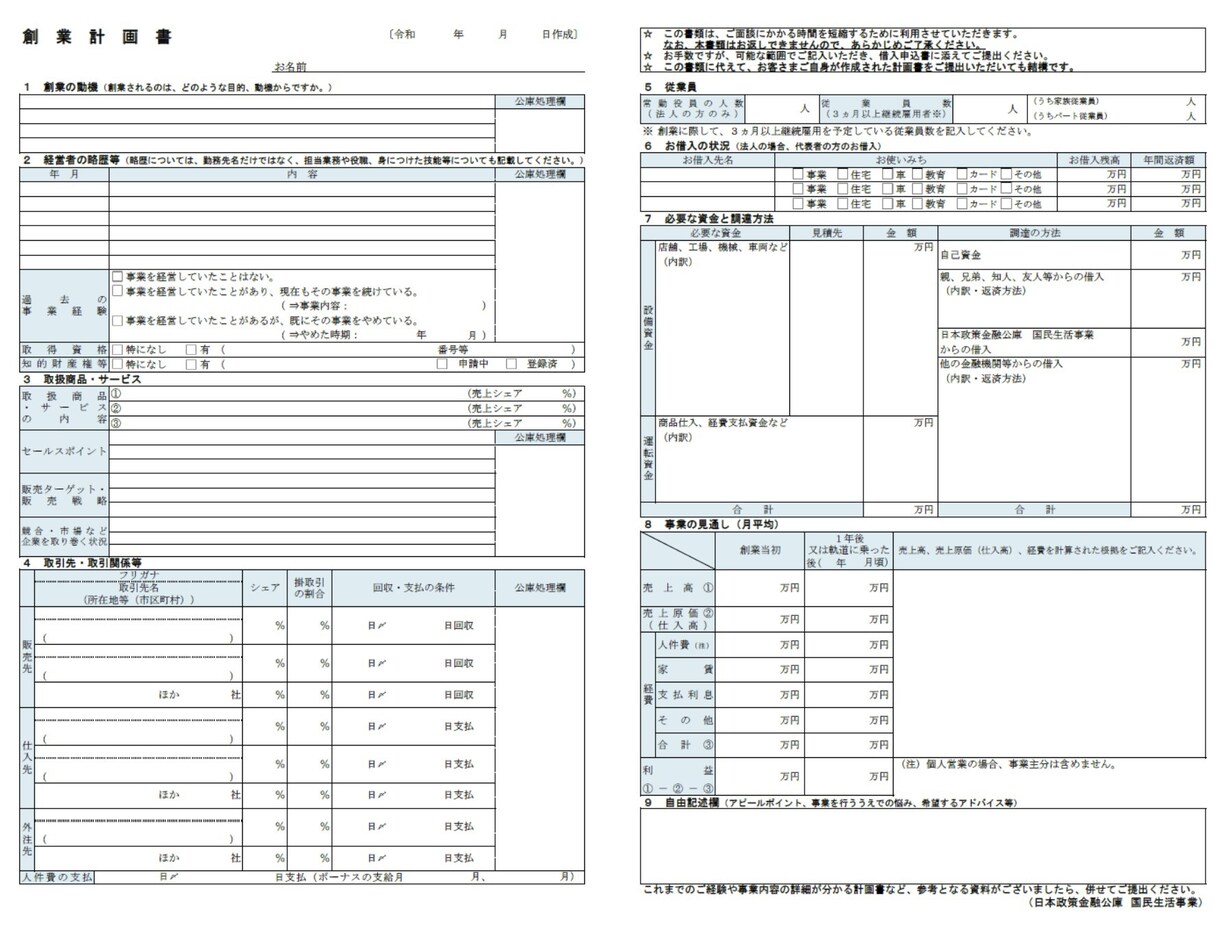
Task: Check the 既にその事業をやめている box
Action: 117,321
